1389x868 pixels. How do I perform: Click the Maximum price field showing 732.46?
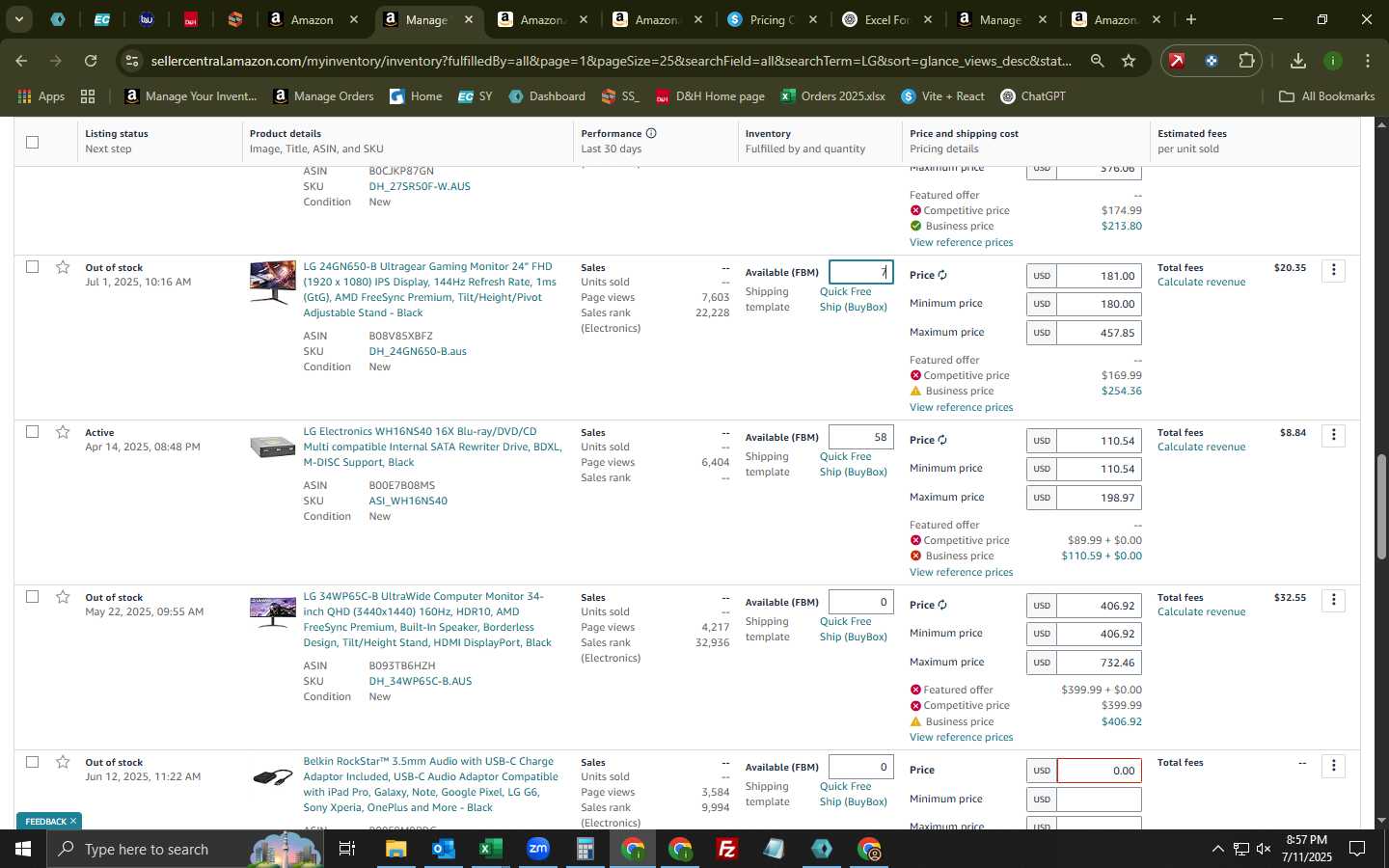coord(1099,663)
